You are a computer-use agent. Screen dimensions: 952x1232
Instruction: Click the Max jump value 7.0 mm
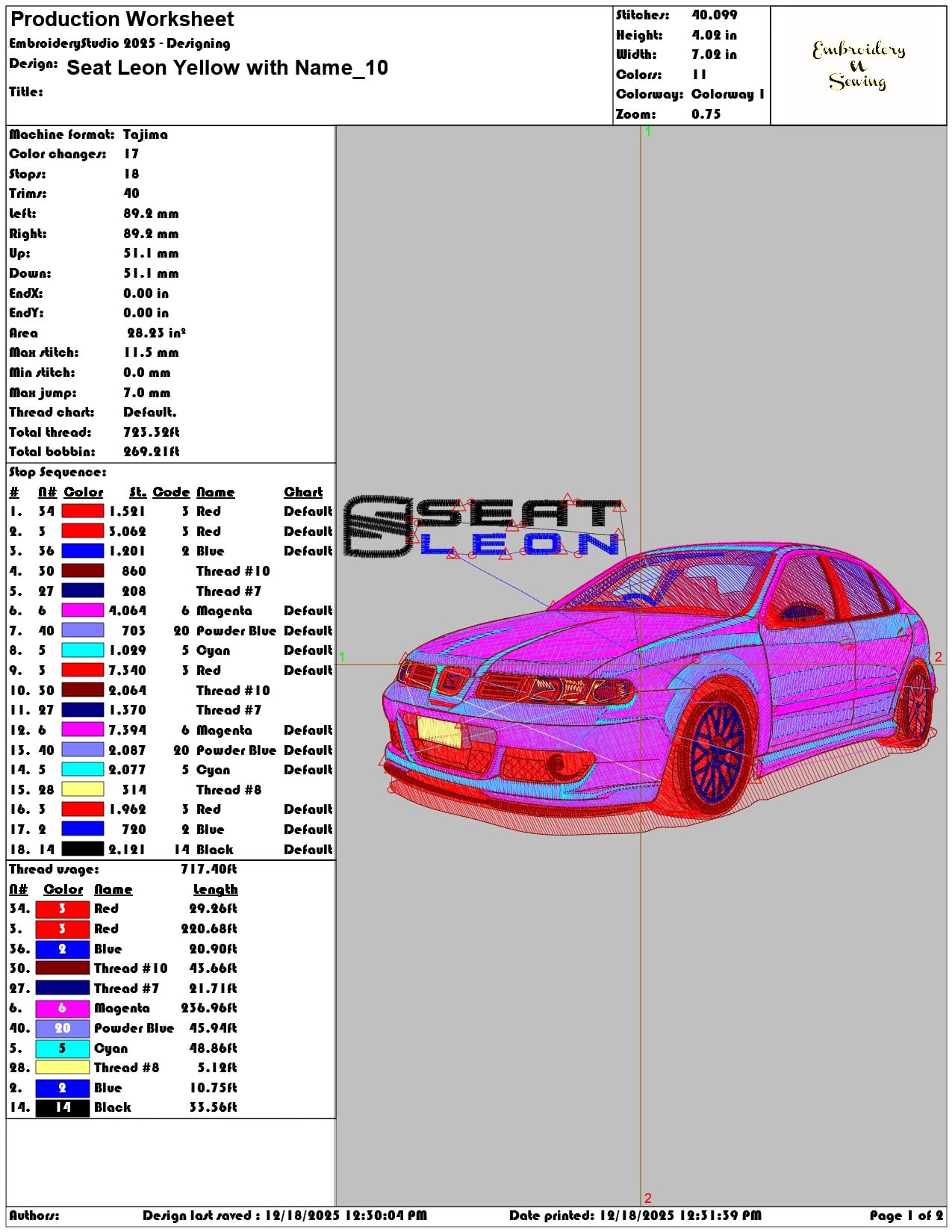pos(147,393)
